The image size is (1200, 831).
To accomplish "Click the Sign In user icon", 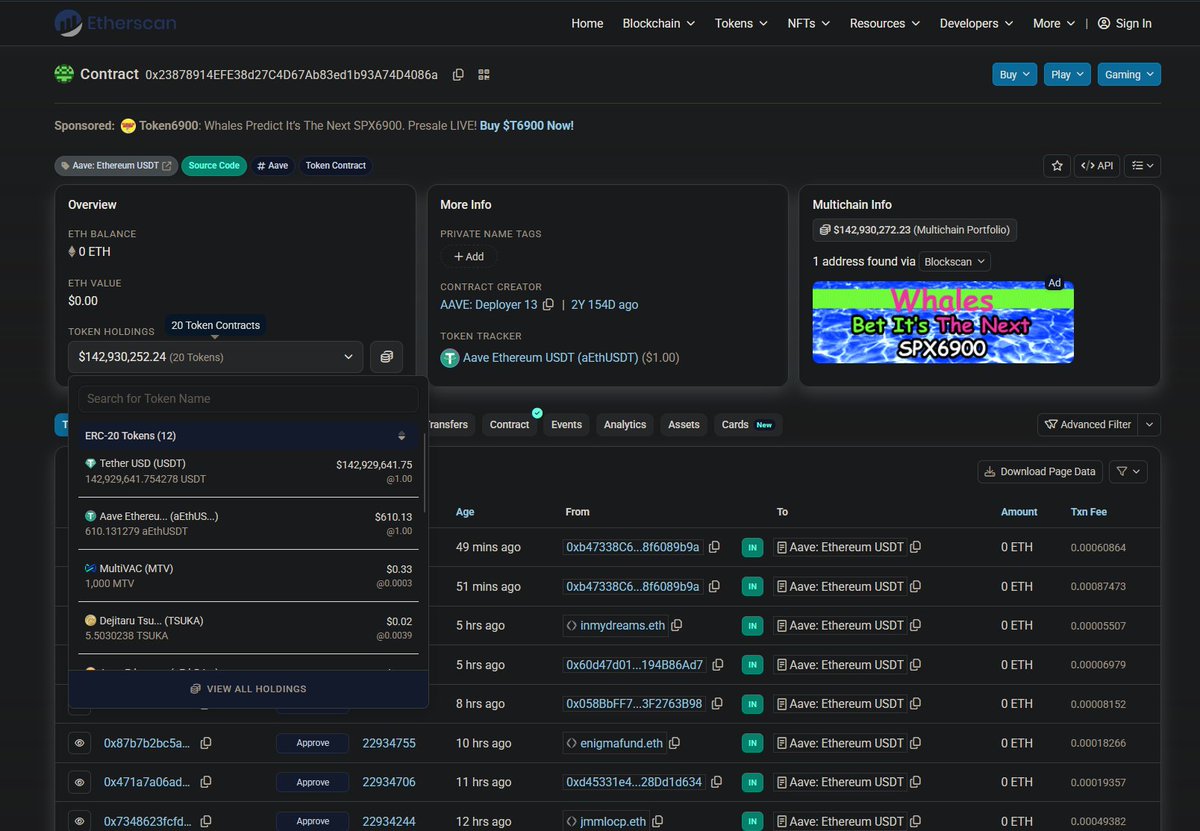I will (x=1104, y=23).
